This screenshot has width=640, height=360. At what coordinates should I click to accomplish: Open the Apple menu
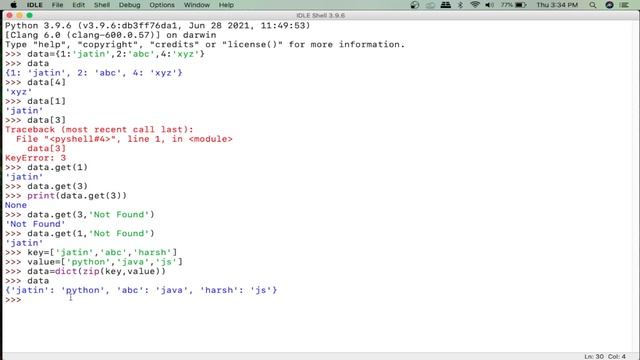click(x=13, y=5)
